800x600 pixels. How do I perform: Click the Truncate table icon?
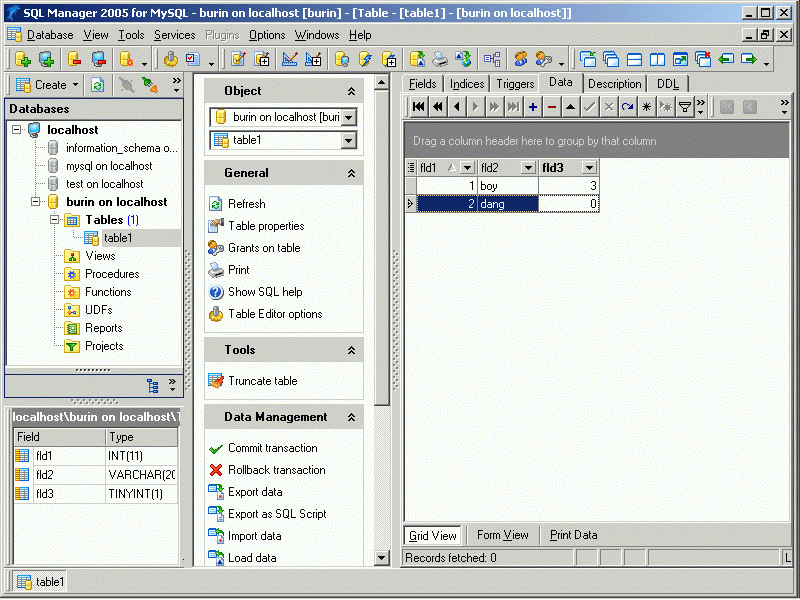pos(216,381)
